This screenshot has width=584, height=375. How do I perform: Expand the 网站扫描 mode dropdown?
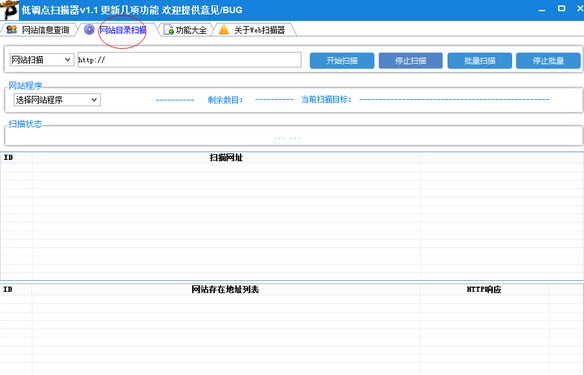coord(42,60)
